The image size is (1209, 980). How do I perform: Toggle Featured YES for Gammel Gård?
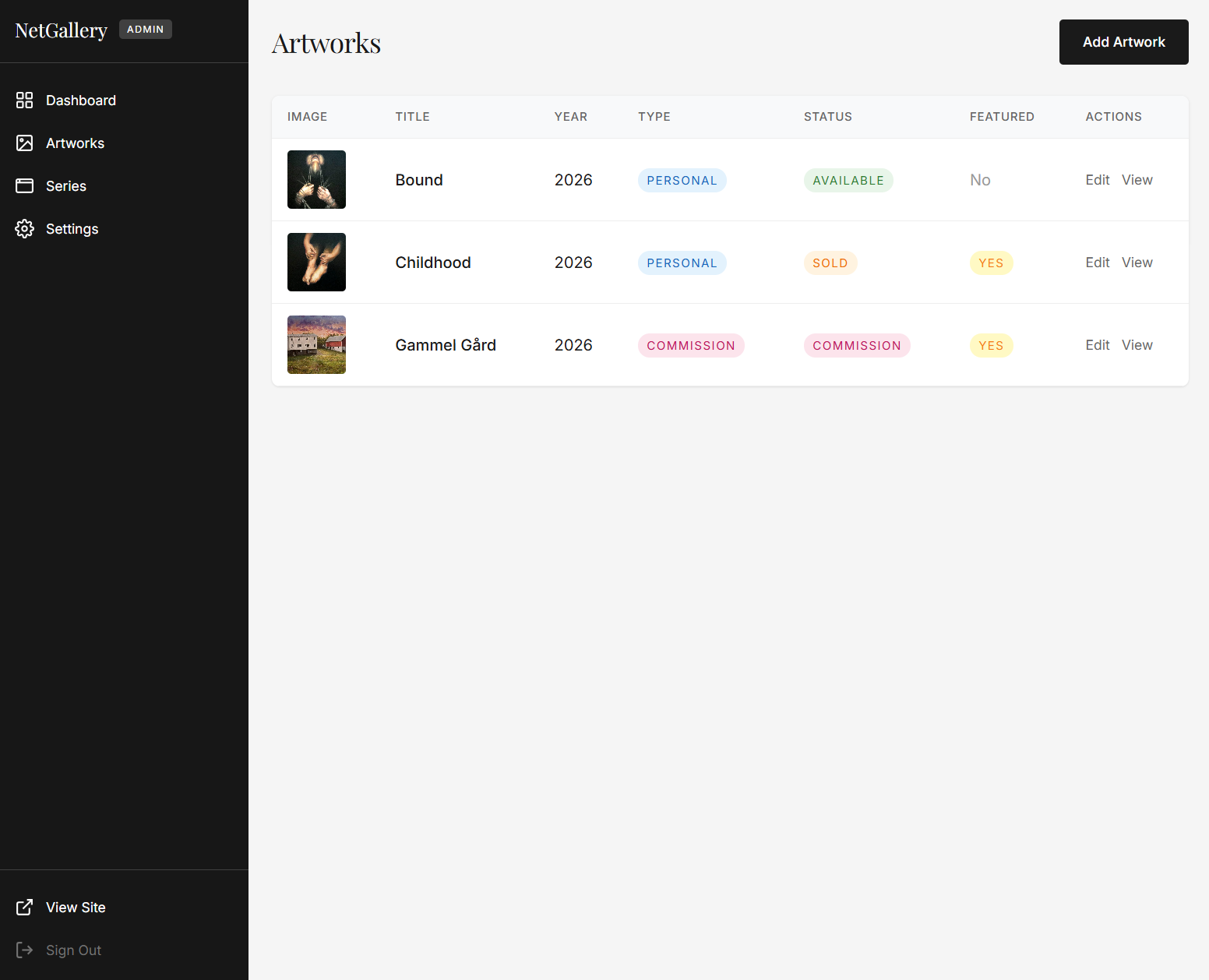(x=991, y=345)
